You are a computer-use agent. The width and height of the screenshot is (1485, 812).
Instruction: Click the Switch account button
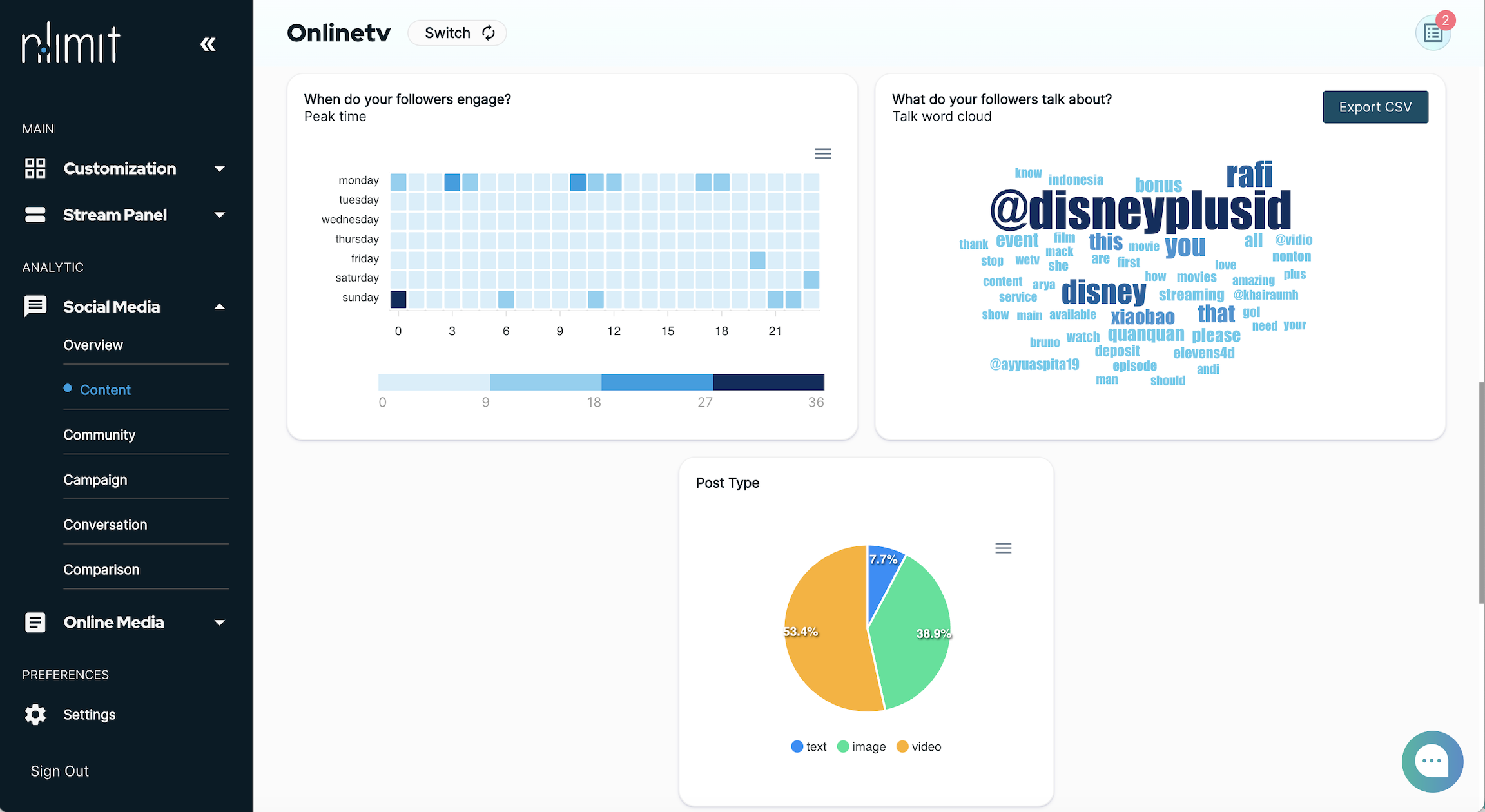[457, 33]
